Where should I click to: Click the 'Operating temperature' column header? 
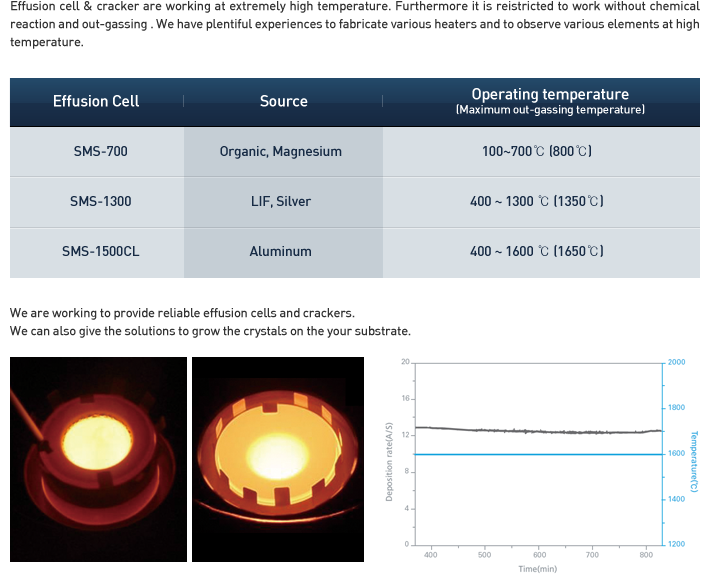coord(542,101)
